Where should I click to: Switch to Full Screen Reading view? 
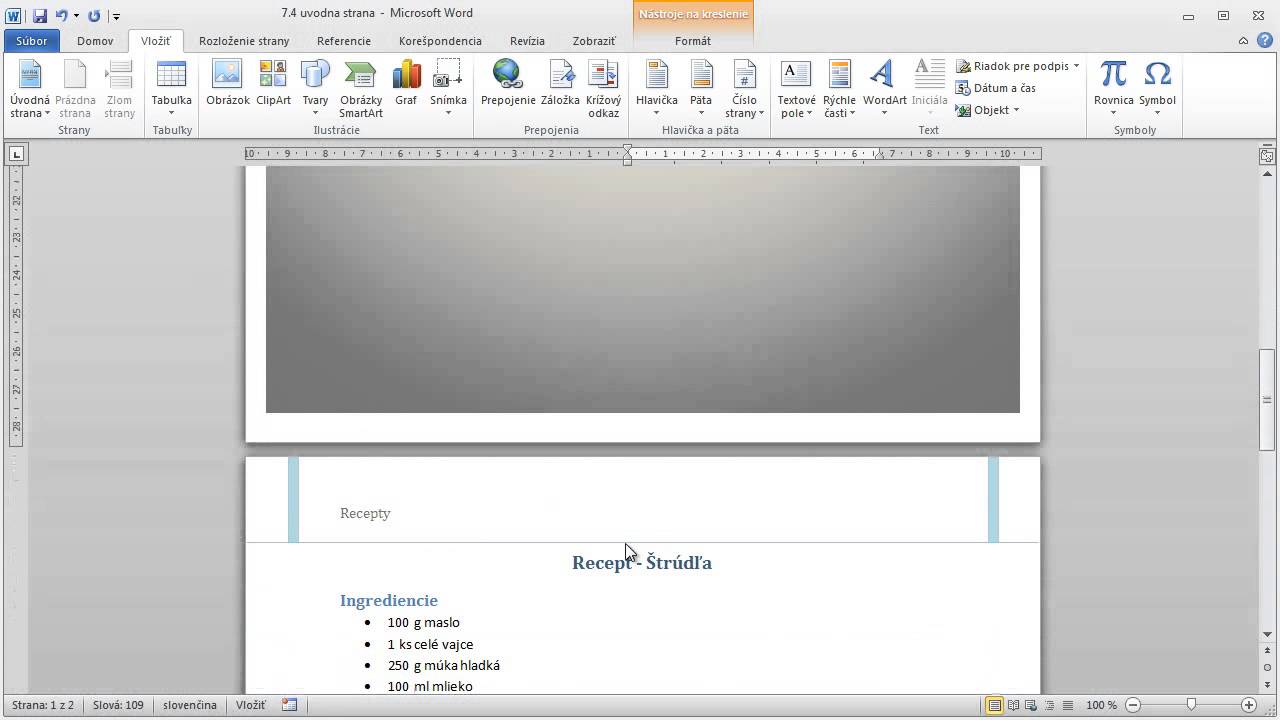[1013, 705]
